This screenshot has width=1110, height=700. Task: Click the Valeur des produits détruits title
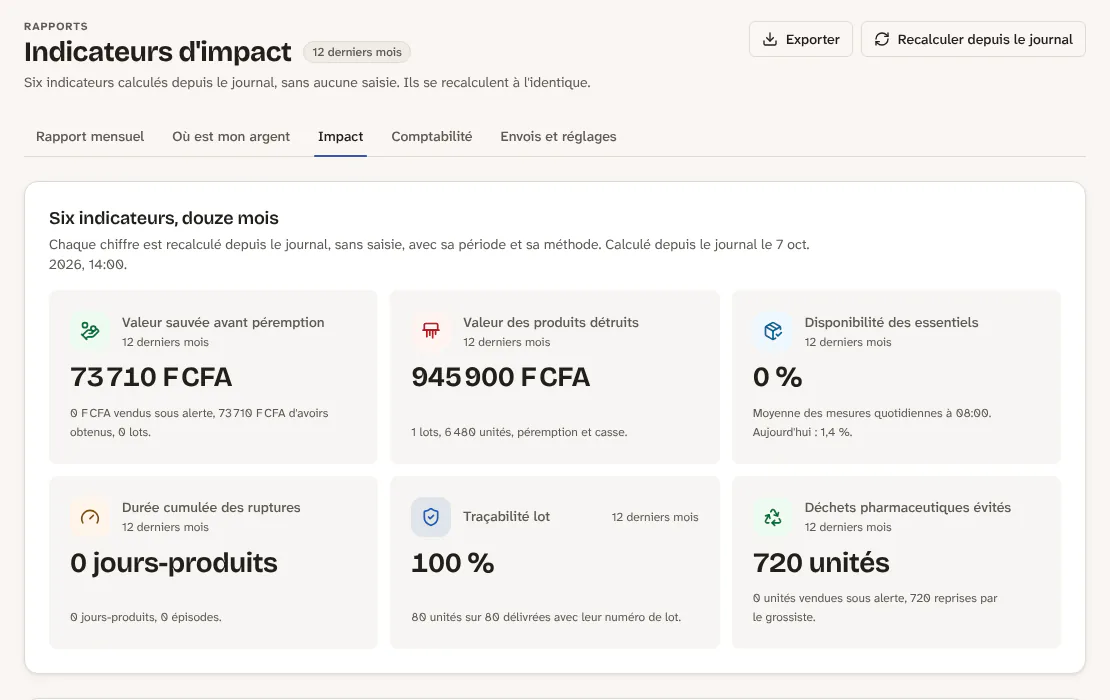[x=551, y=322]
